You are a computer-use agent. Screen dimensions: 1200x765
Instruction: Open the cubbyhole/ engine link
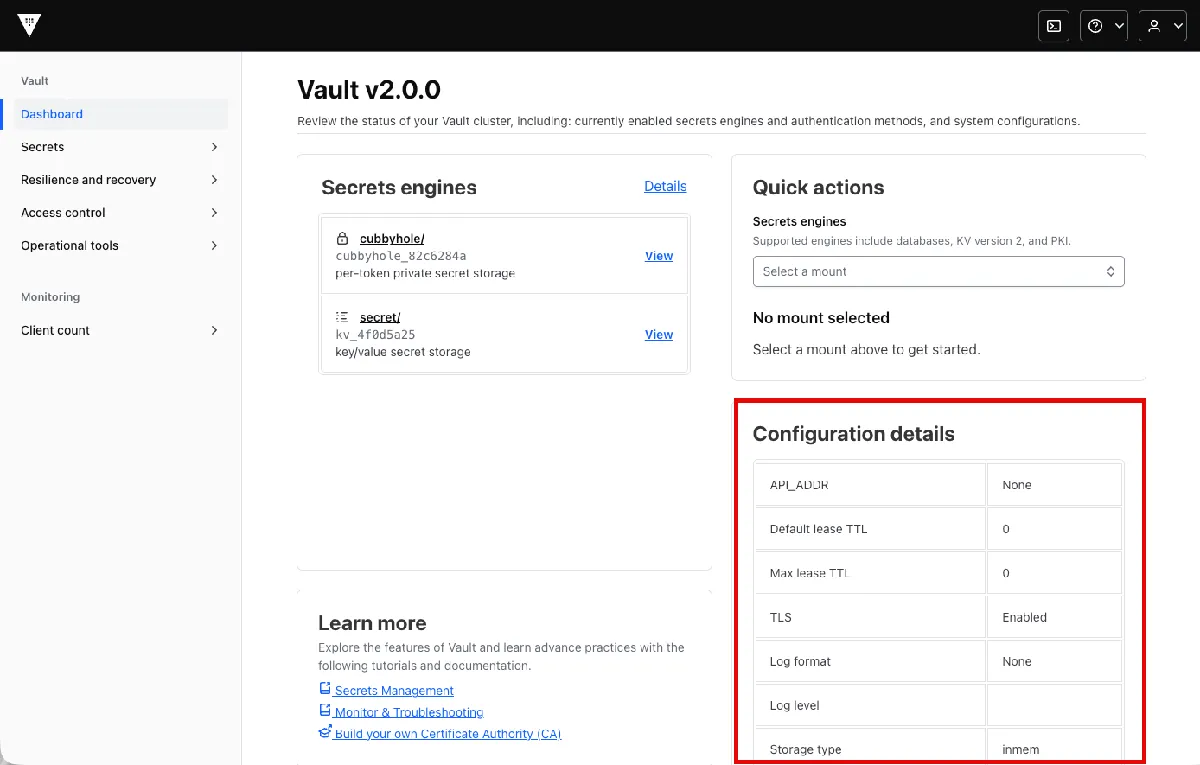click(x=392, y=239)
